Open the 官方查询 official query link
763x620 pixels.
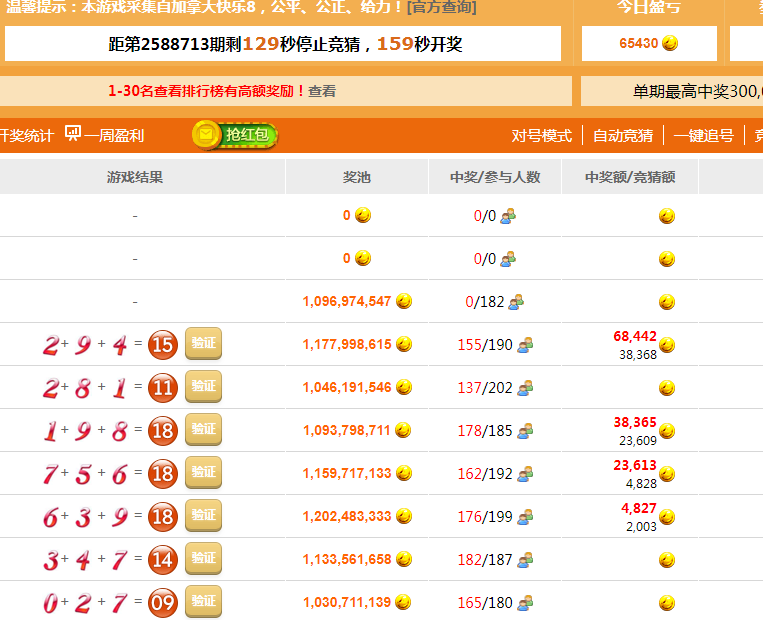[441, 7]
